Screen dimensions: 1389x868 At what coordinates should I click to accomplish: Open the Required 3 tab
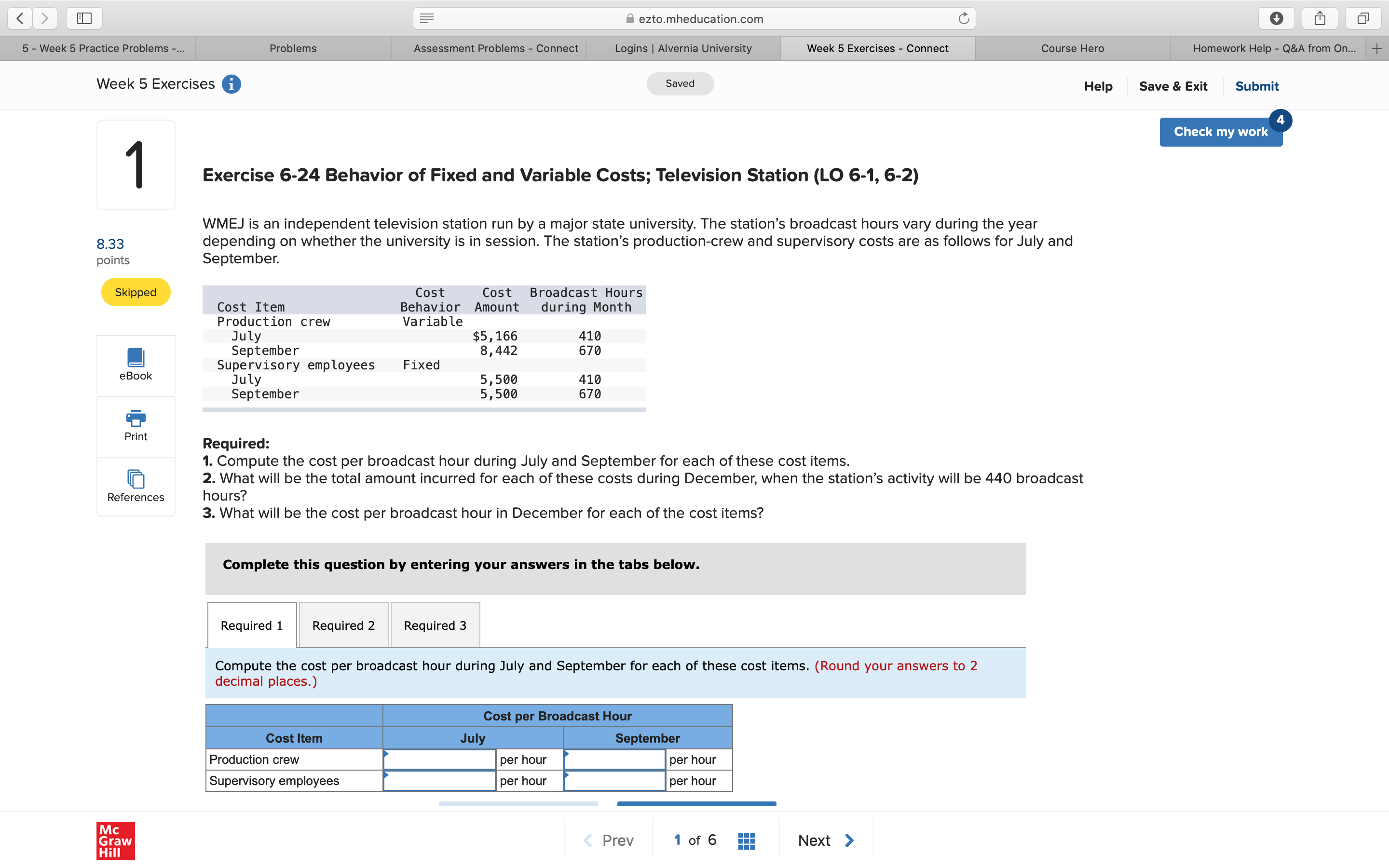(435, 624)
